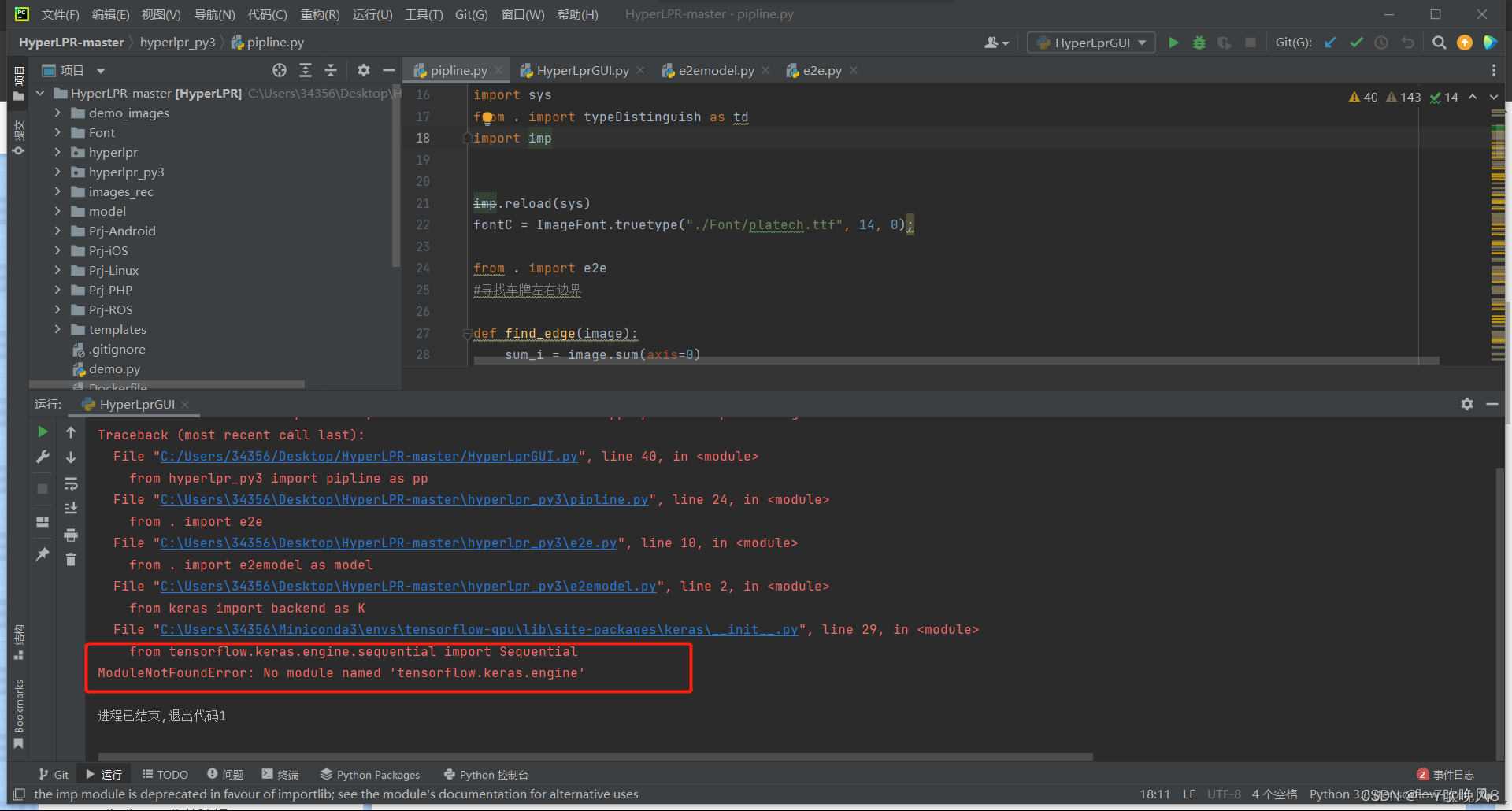Start debugging with the bug icon

[1199, 43]
